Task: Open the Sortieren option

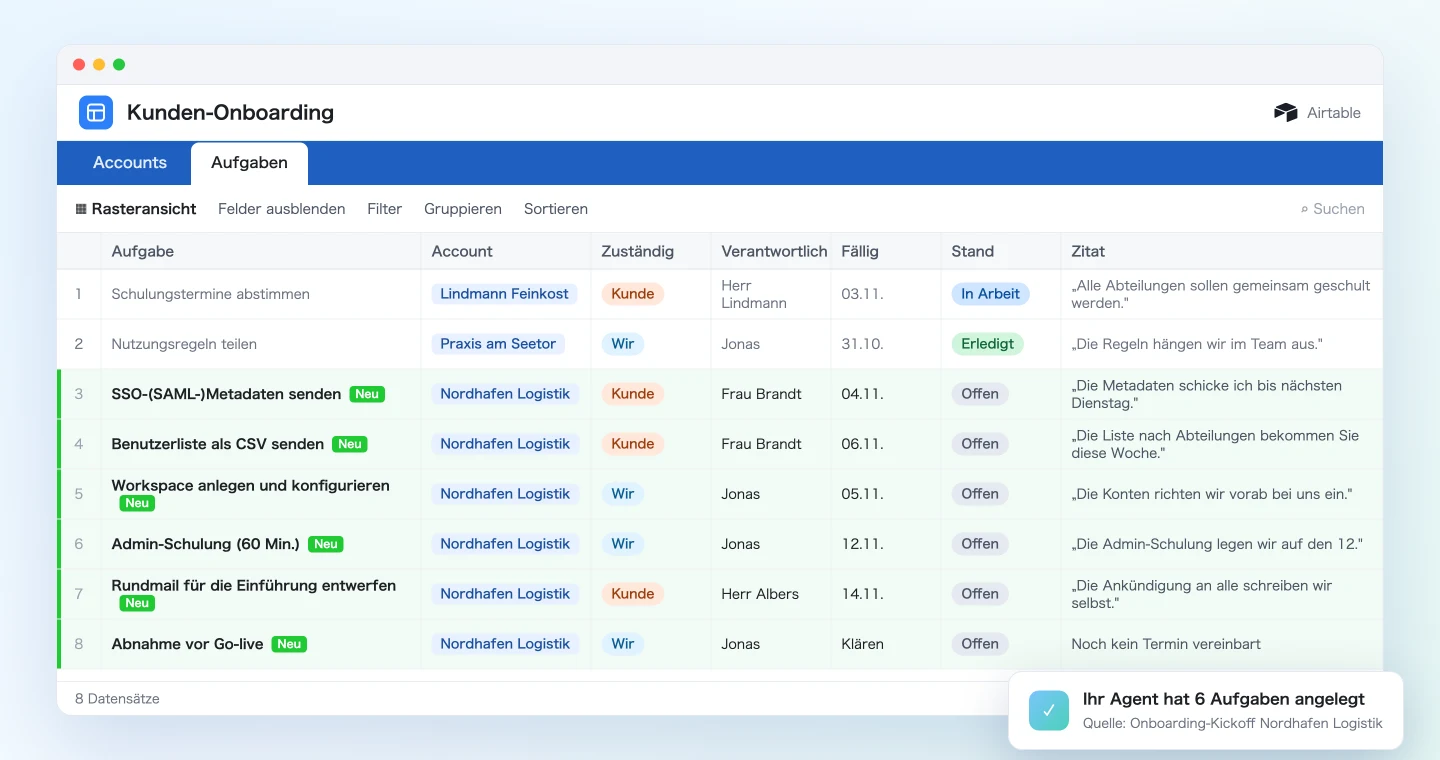Action: click(556, 209)
